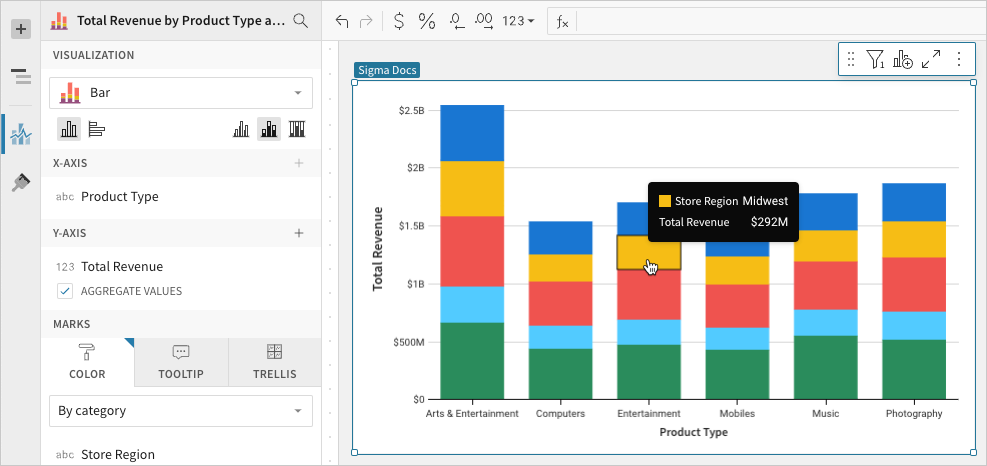
Task: Click the decrease decimal places icon
Action: click(x=456, y=21)
